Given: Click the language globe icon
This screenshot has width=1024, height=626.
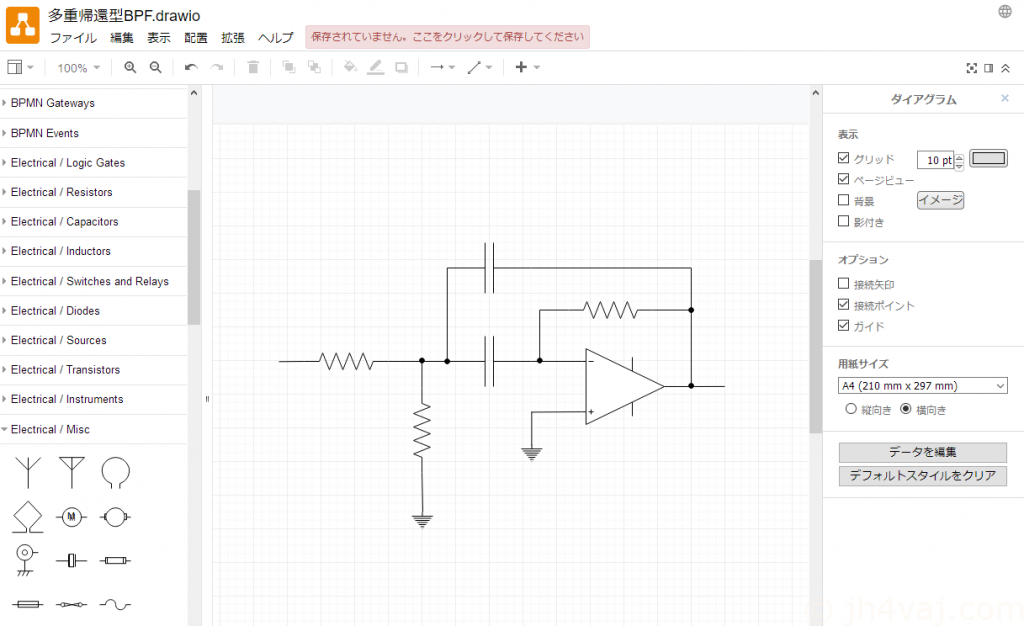Looking at the screenshot, I should pyautogui.click(x=1005, y=11).
